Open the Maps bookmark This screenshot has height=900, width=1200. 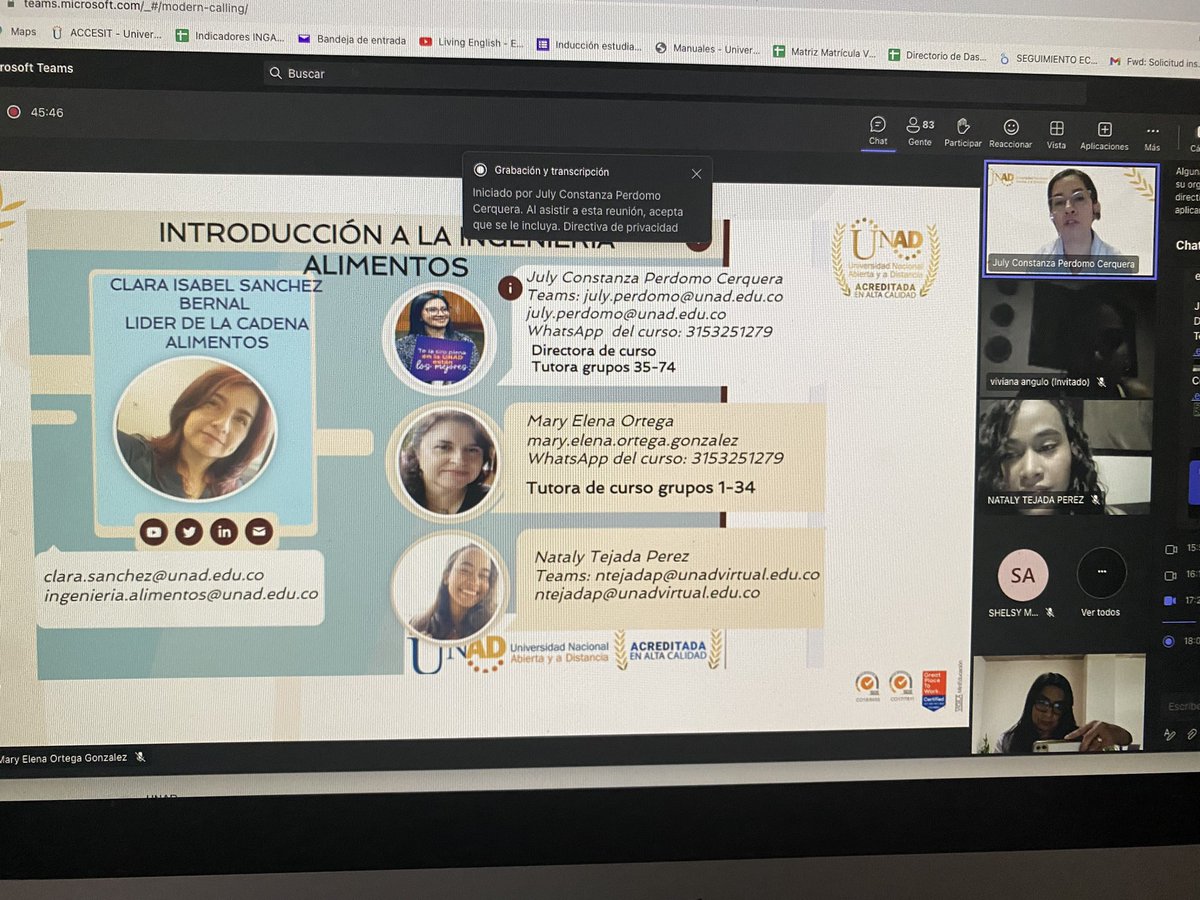[x=18, y=32]
